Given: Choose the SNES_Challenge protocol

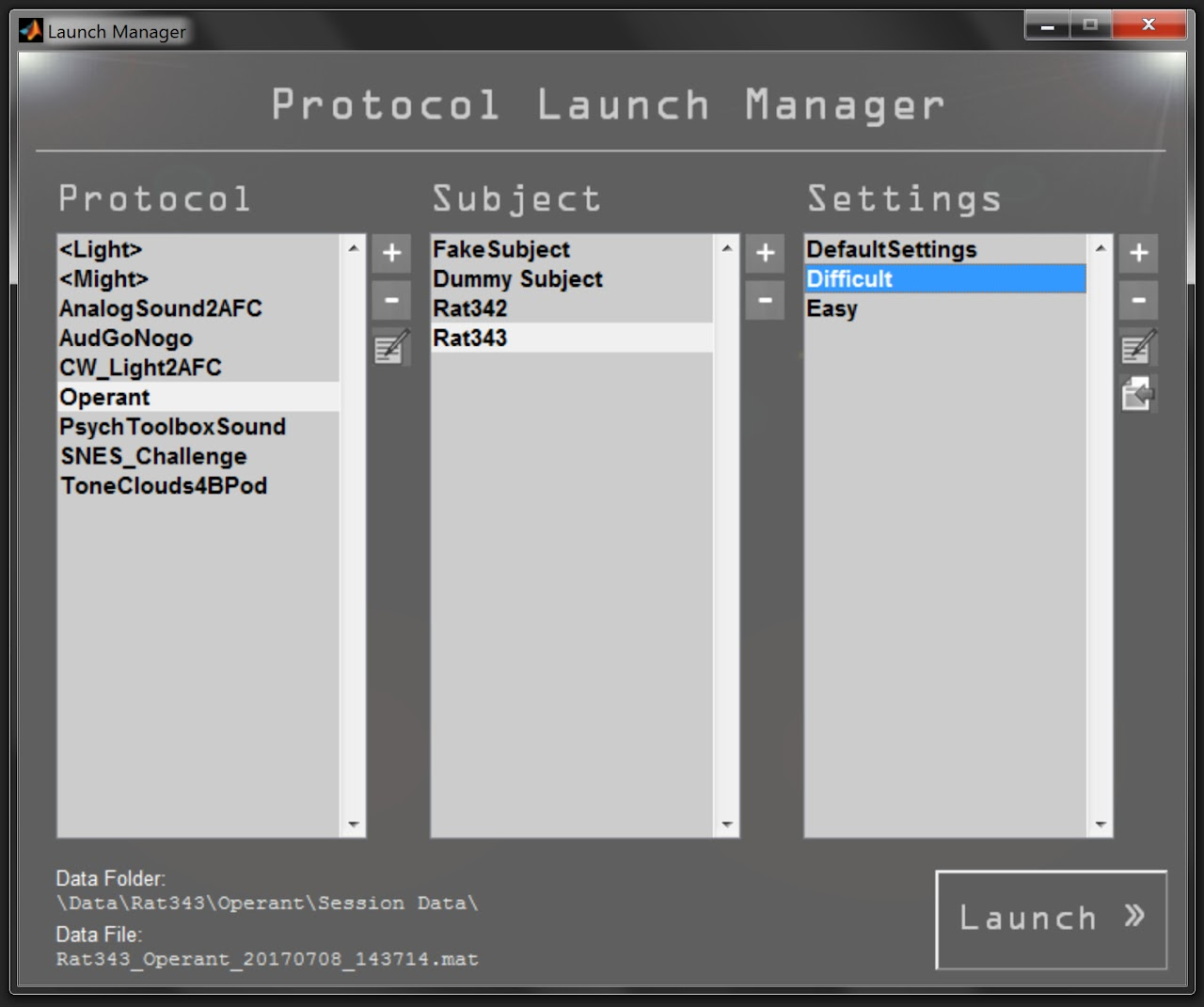Looking at the screenshot, I should point(198,456).
